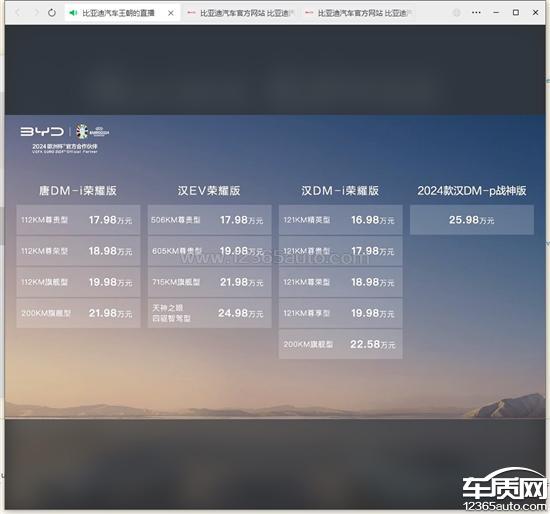Click the 汉DM-i荣耀版 column heading

(x=340, y=191)
